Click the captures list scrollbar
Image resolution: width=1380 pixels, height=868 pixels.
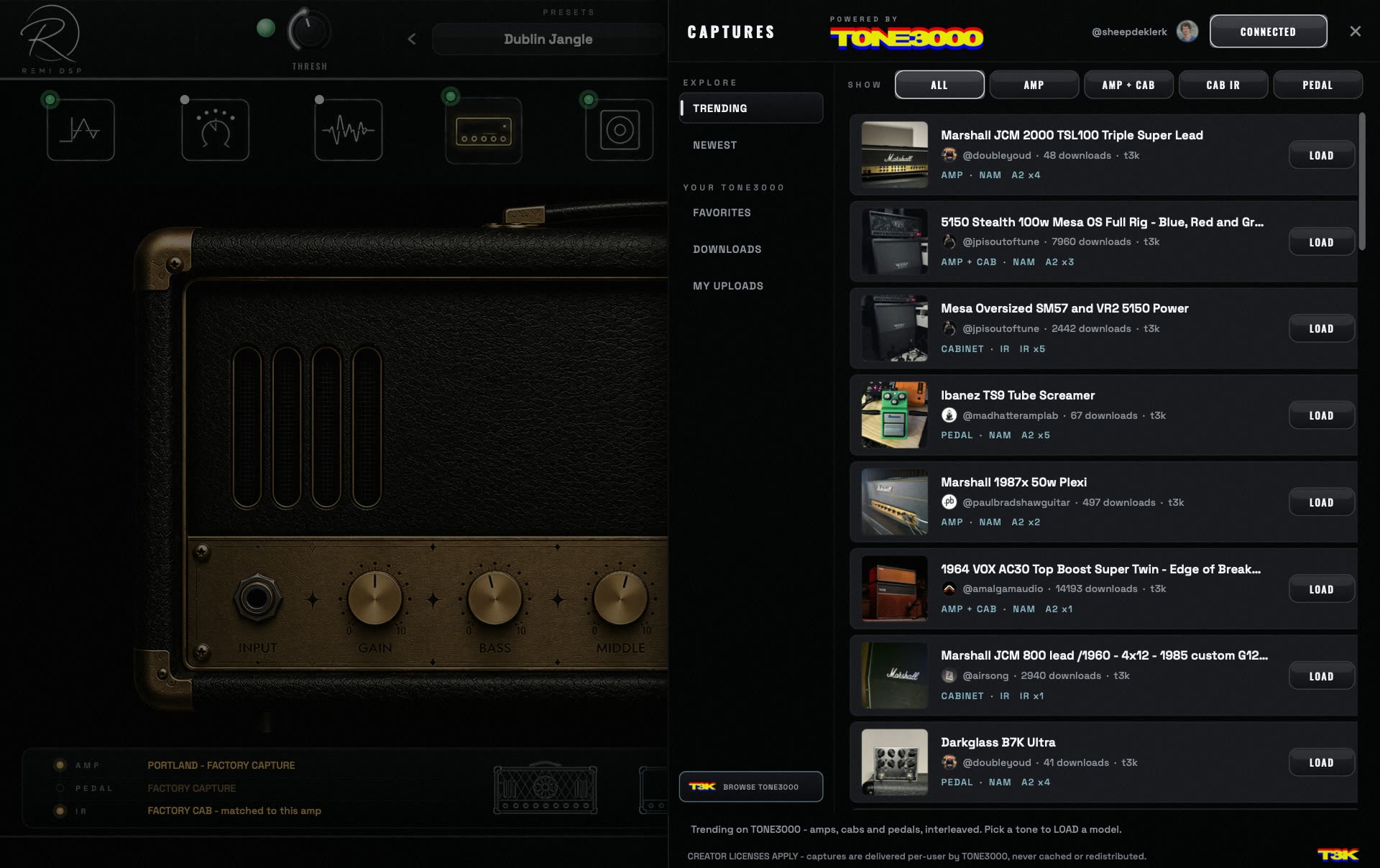(1362, 182)
